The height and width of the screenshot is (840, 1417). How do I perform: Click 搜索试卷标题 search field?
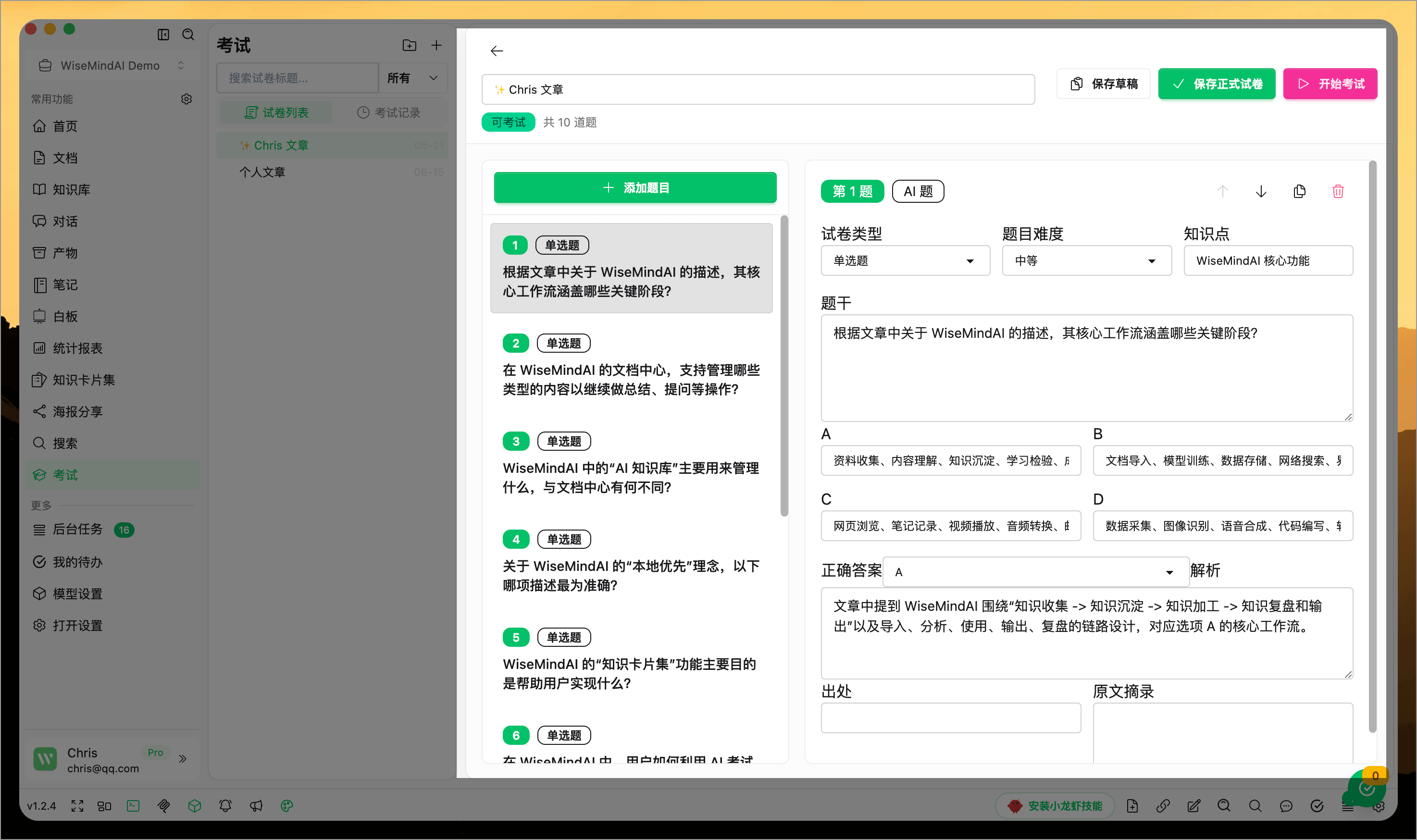[x=298, y=78]
